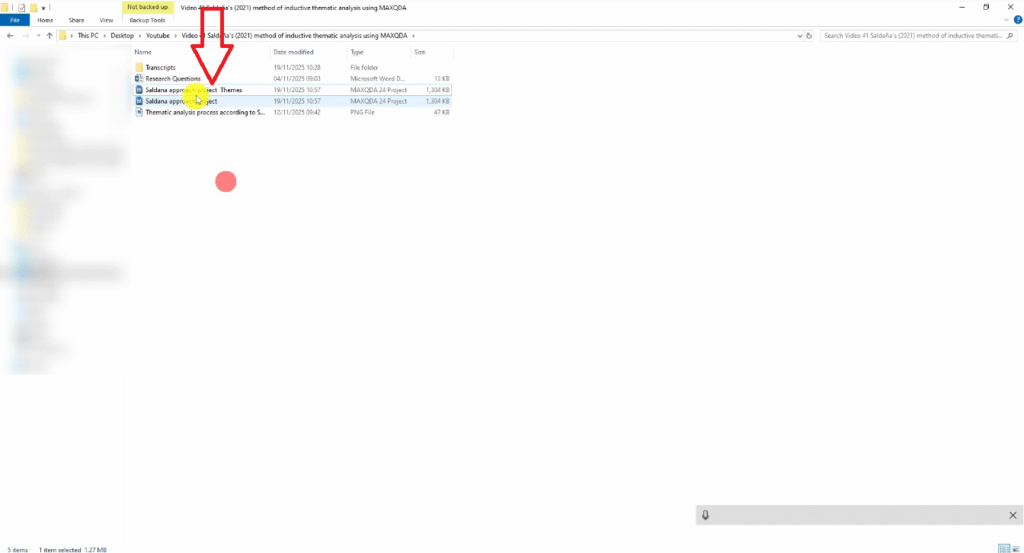The width and height of the screenshot is (1024, 553).
Task: Click the Back navigation arrow
Action: pos(10,36)
